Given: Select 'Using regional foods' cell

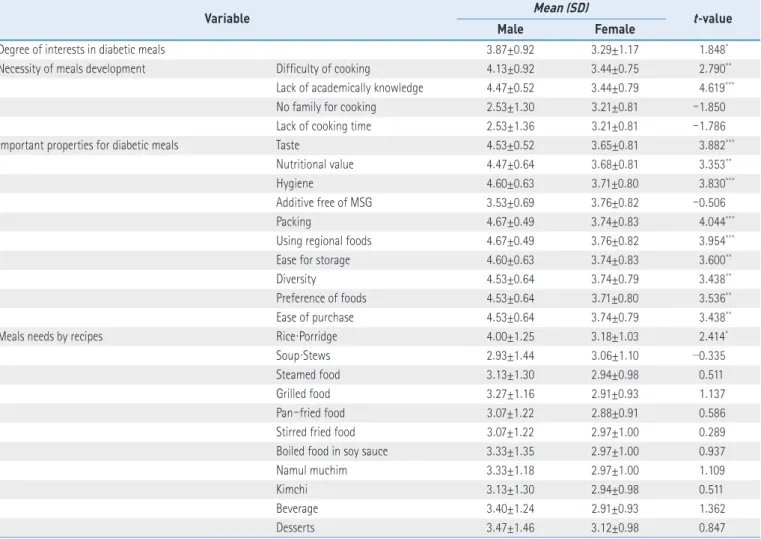Looking at the screenshot, I should coord(324,241).
